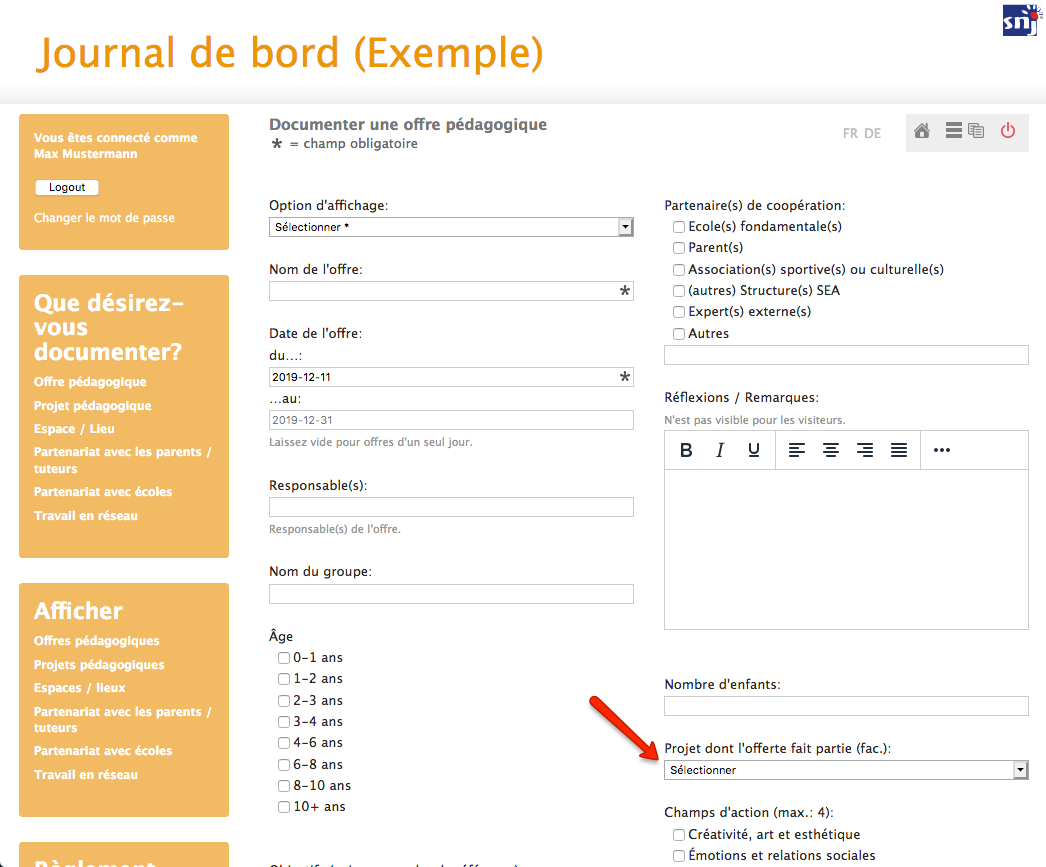Check the Parent(s) cooperation partner box
Screen dimensions: 1046x867
coord(679,248)
